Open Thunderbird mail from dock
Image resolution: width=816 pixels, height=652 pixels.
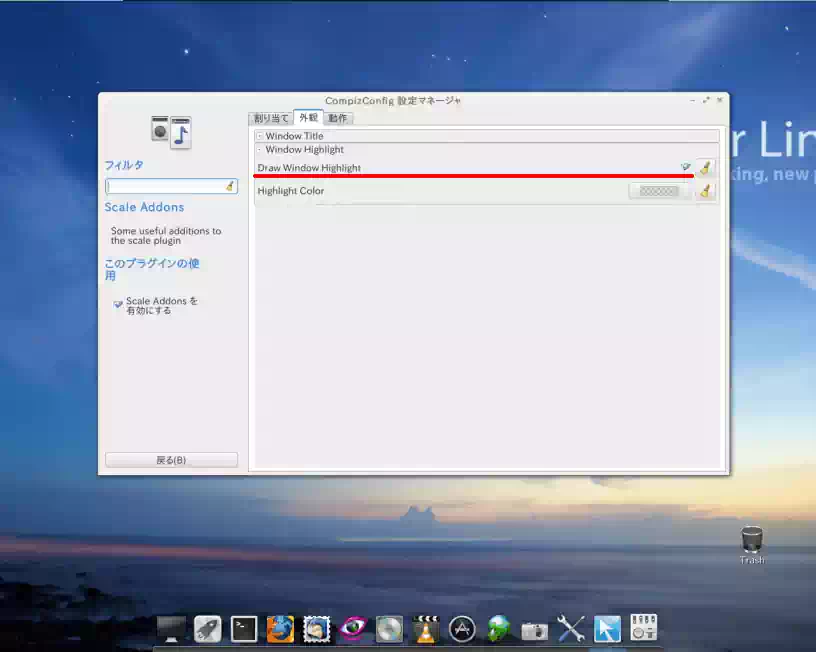(x=316, y=629)
